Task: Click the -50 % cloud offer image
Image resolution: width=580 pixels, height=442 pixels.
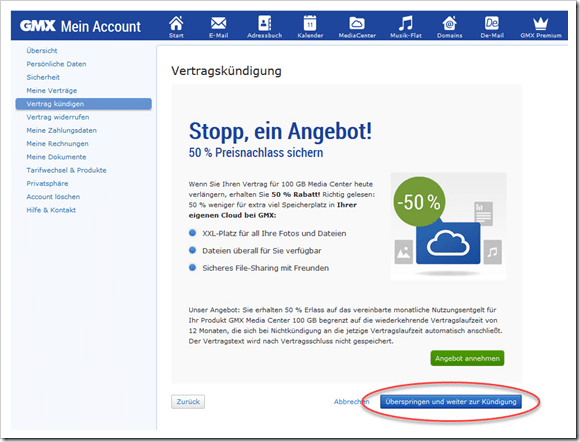Action: [x=449, y=226]
